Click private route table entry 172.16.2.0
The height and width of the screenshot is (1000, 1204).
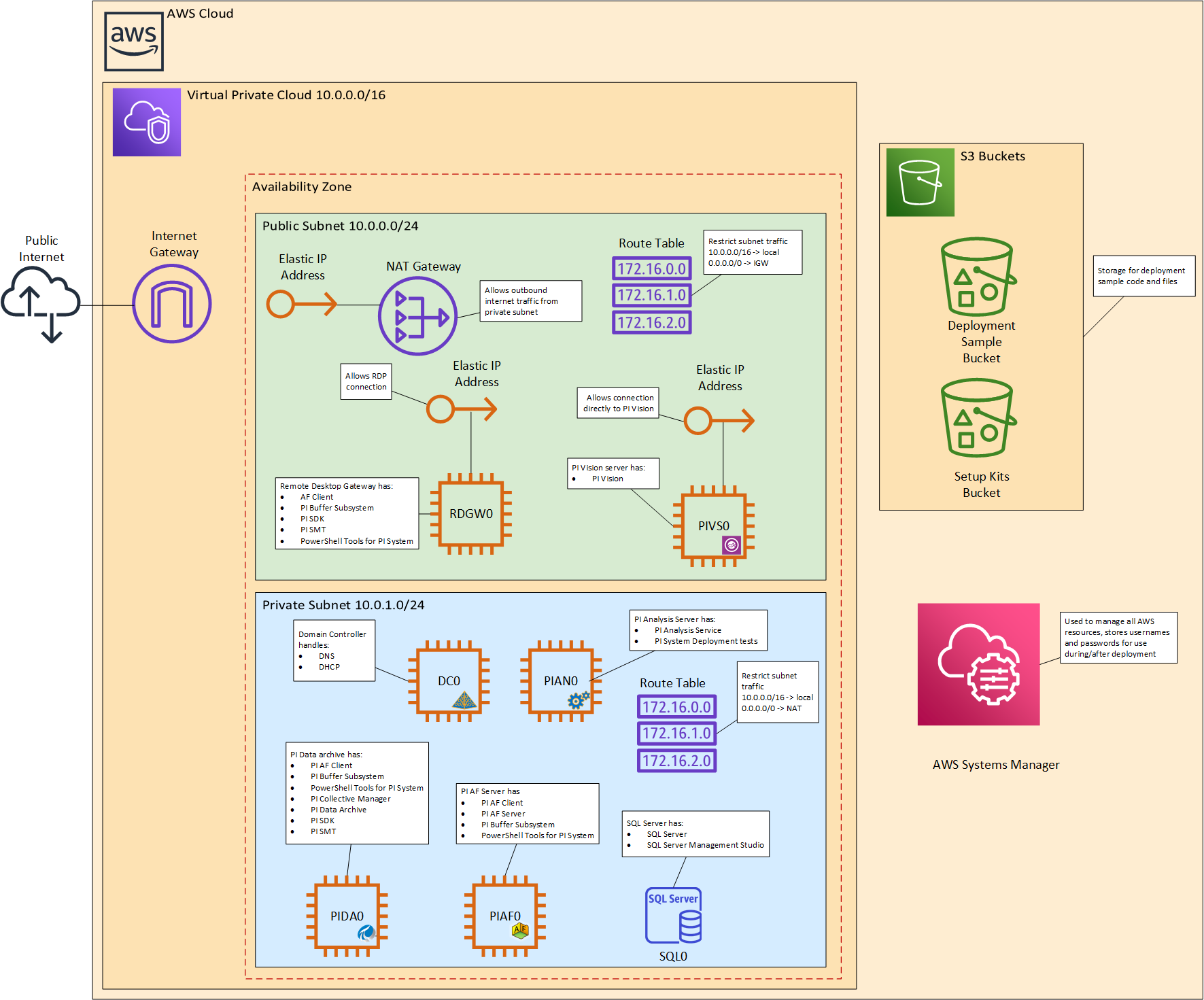(x=677, y=761)
